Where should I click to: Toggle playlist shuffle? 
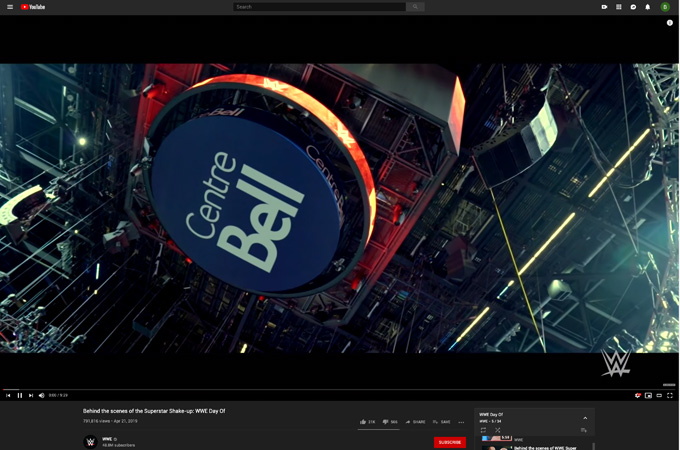[x=497, y=430]
